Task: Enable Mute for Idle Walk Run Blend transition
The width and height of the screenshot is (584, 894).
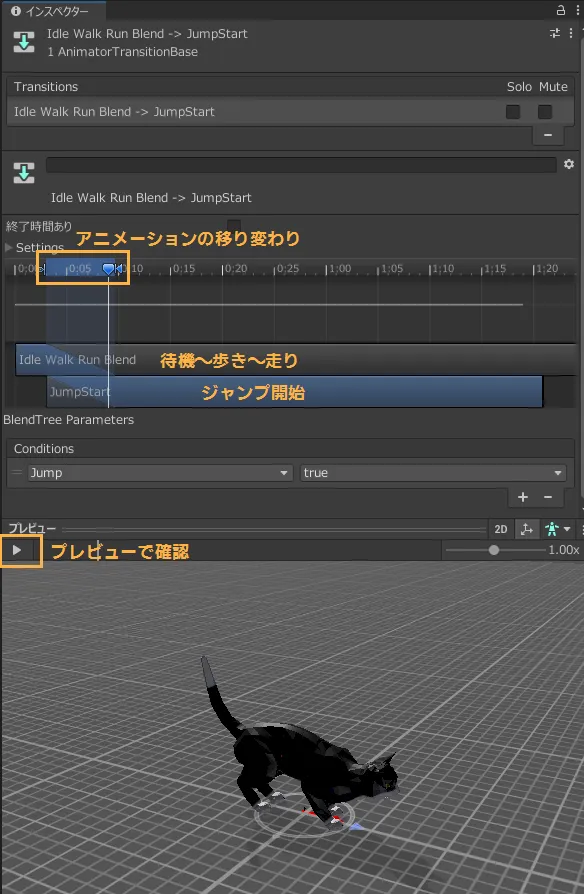Action: [545, 112]
